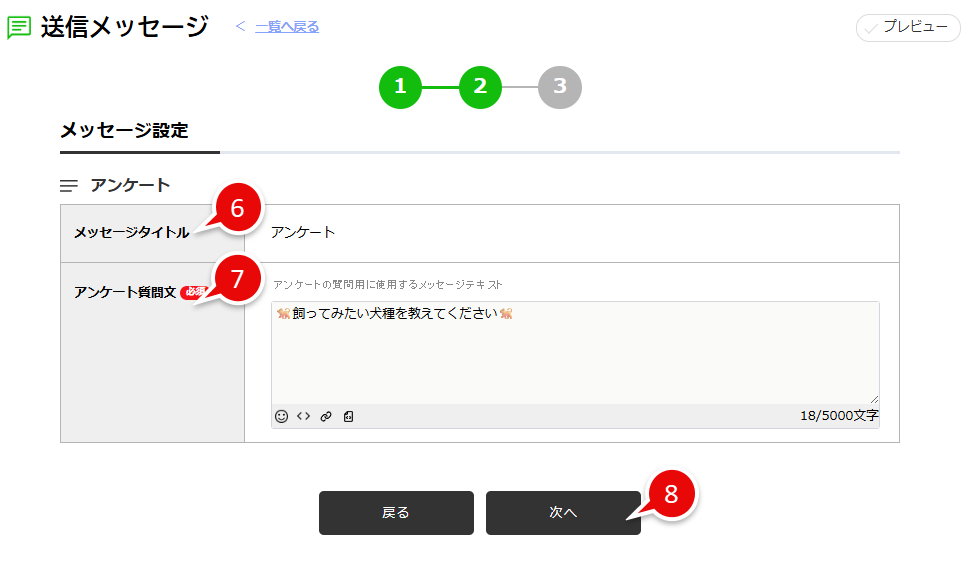The height and width of the screenshot is (564, 972).
Task: Click the code brackets icon below the textarea
Action: click(x=303, y=416)
